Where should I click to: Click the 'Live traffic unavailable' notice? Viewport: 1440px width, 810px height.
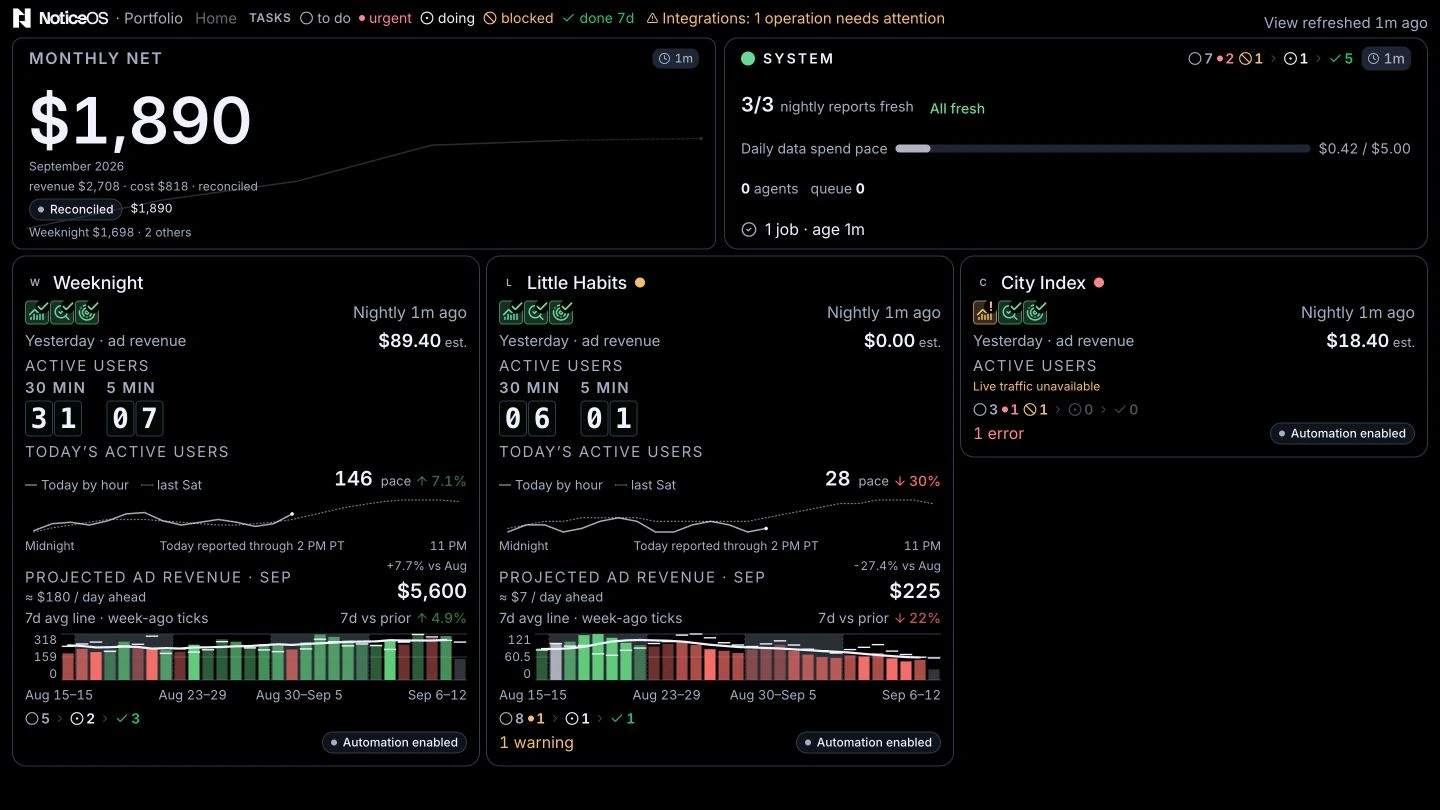(x=1036, y=386)
